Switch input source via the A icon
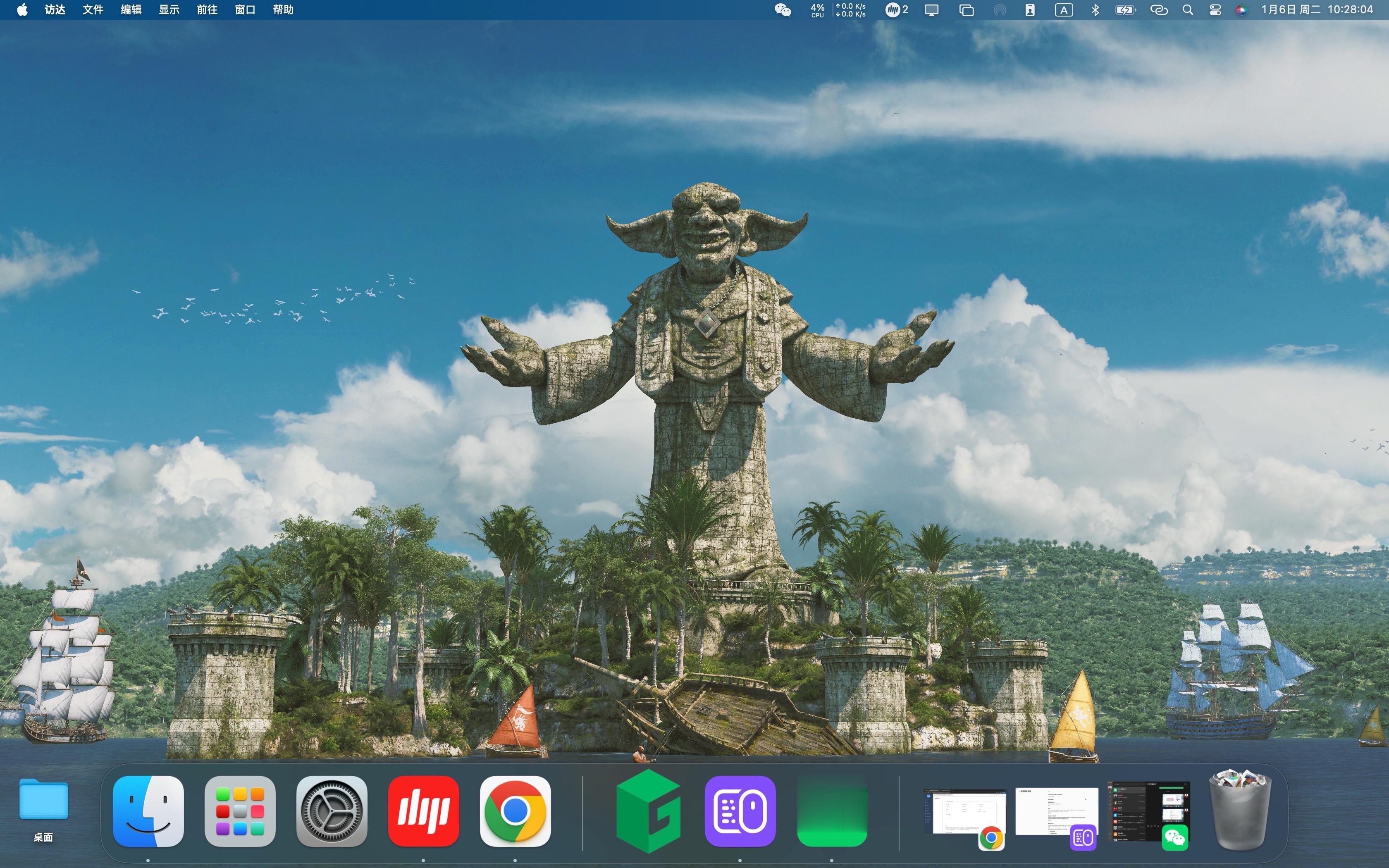1389x868 pixels. (x=1064, y=10)
